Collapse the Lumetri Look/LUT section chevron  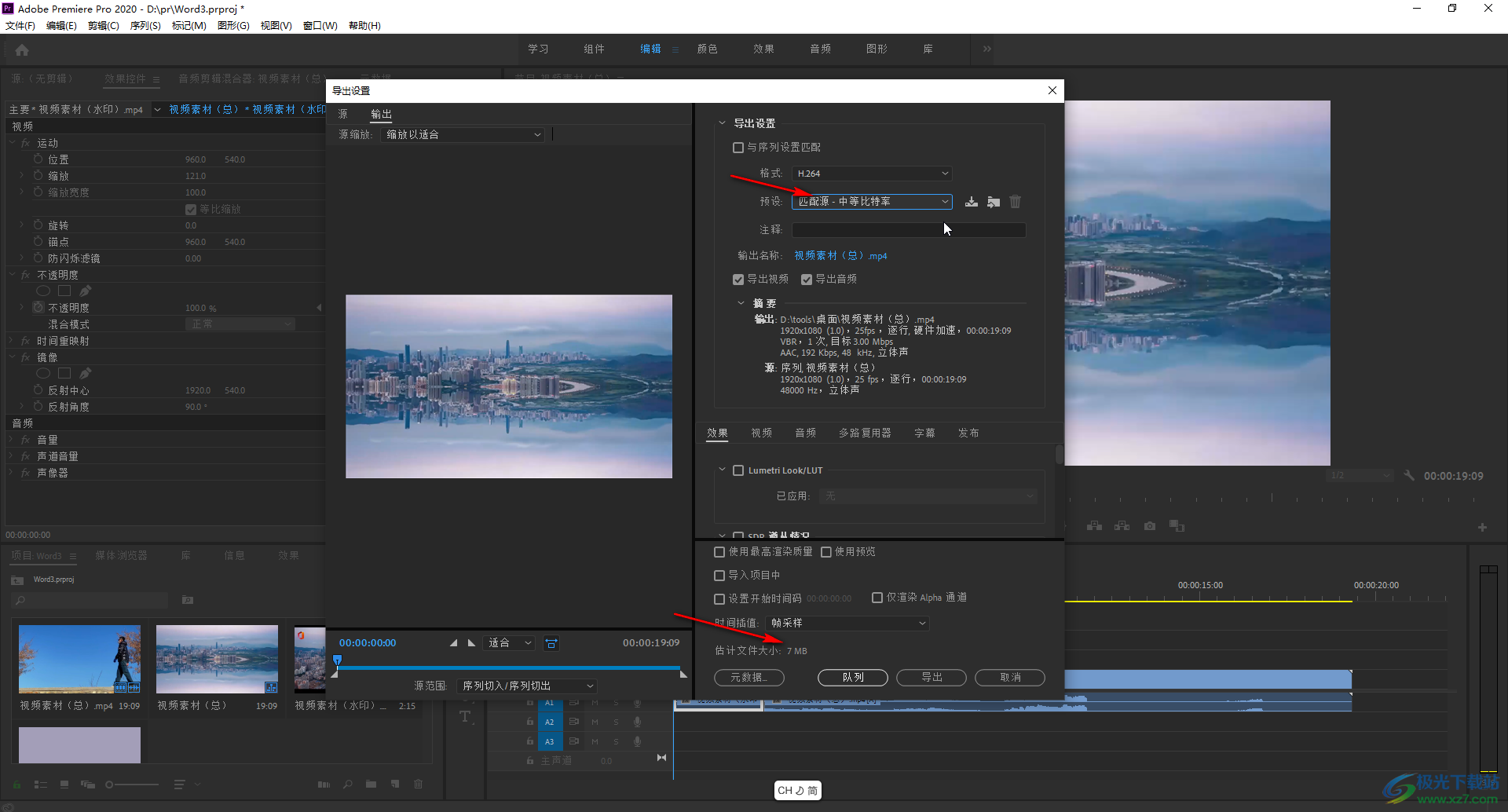[723, 470]
